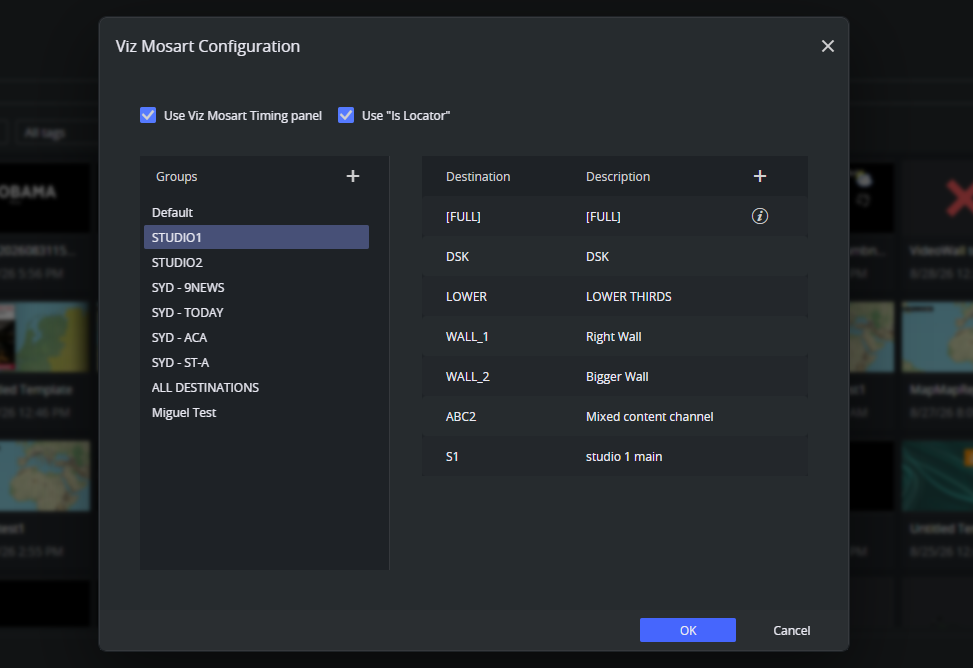
Task: Click the Mixed content channel description
Action: 649,417
